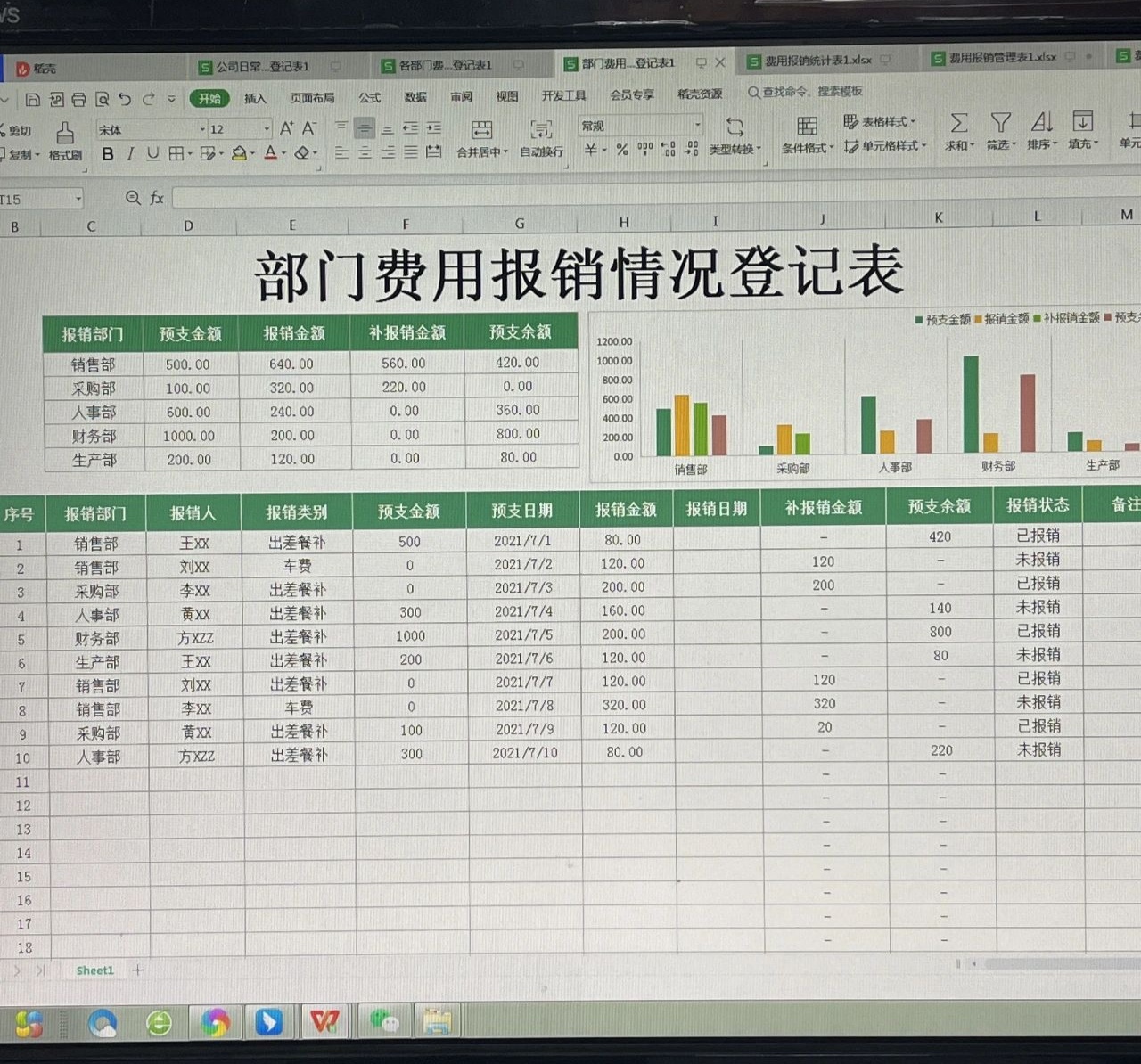The width and height of the screenshot is (1141, 1064).
Task: Expand the font color dropdown arrow
Action: point(282,154)
